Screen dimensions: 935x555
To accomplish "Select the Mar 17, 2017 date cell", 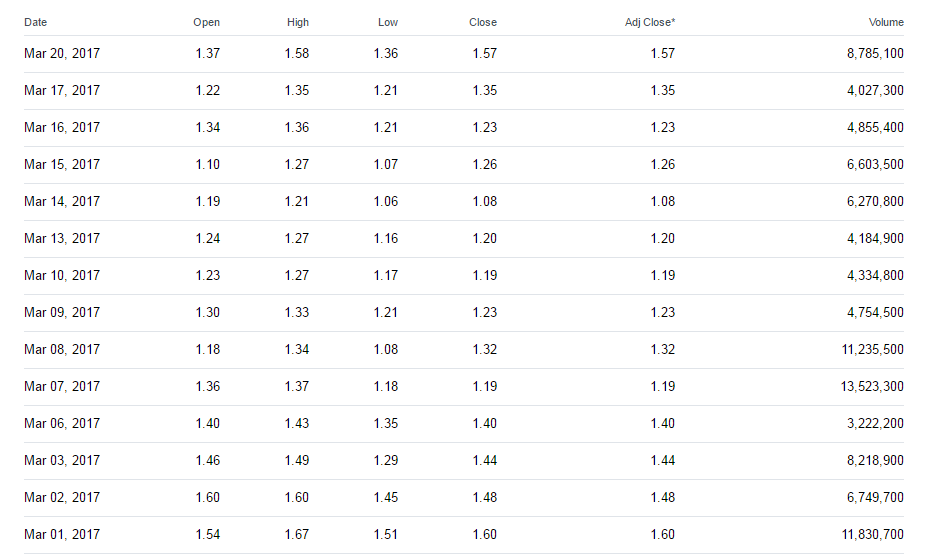I will pos(62,91).
